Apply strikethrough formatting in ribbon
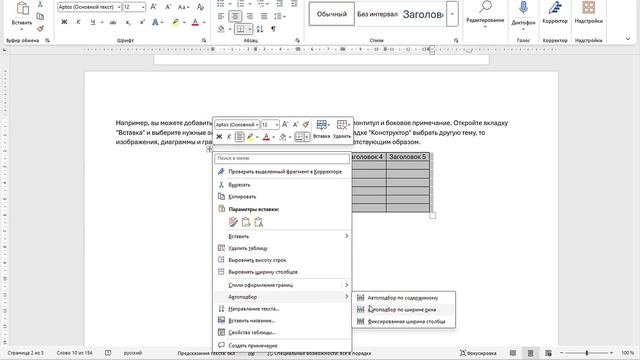 click(113, 22)
